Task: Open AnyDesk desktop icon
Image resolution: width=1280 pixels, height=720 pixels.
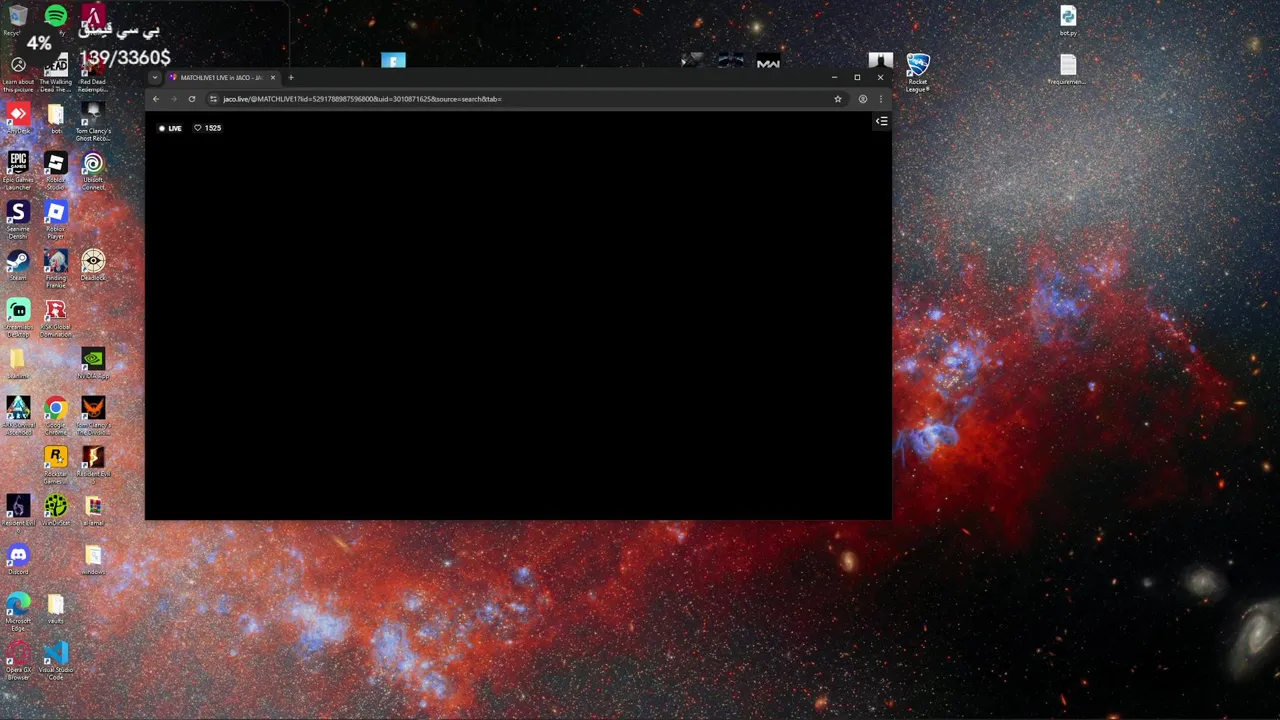Action: coord(18,118)
